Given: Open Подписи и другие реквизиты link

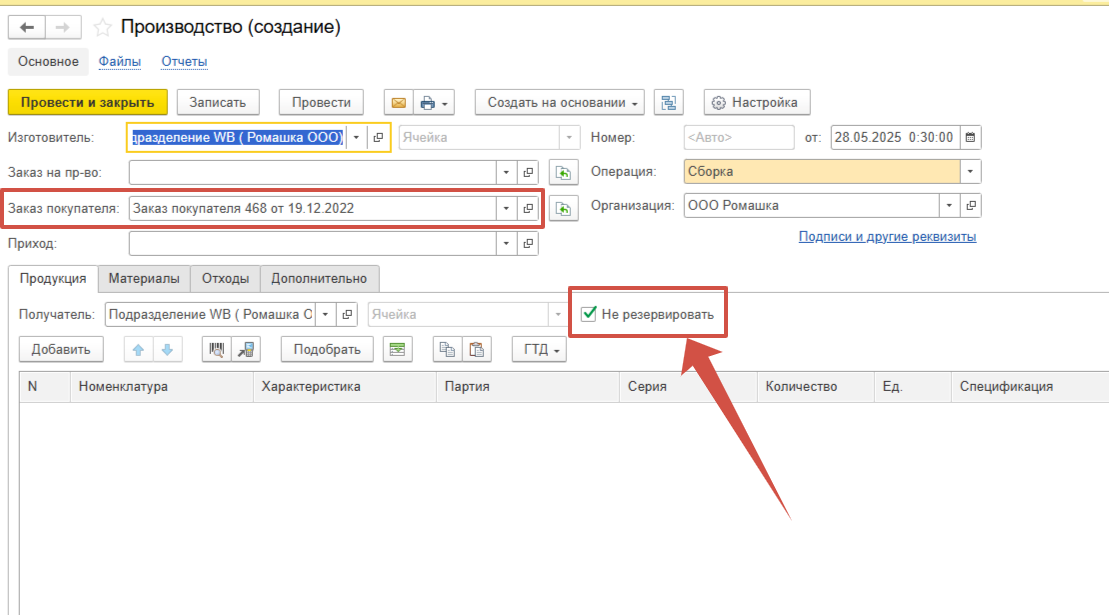Looking at the screenshot, I should (x=887, y=237).
